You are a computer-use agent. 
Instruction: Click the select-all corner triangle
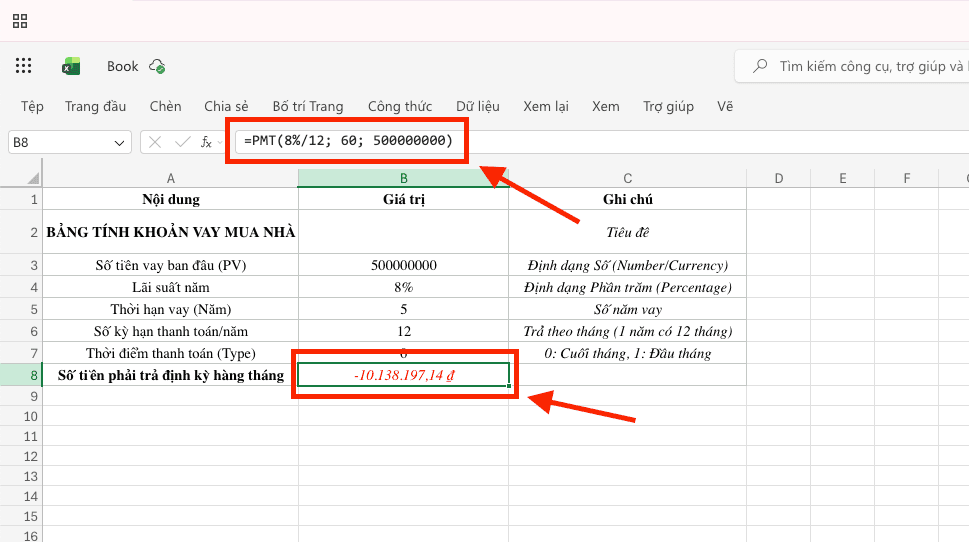tap(33, 179)
